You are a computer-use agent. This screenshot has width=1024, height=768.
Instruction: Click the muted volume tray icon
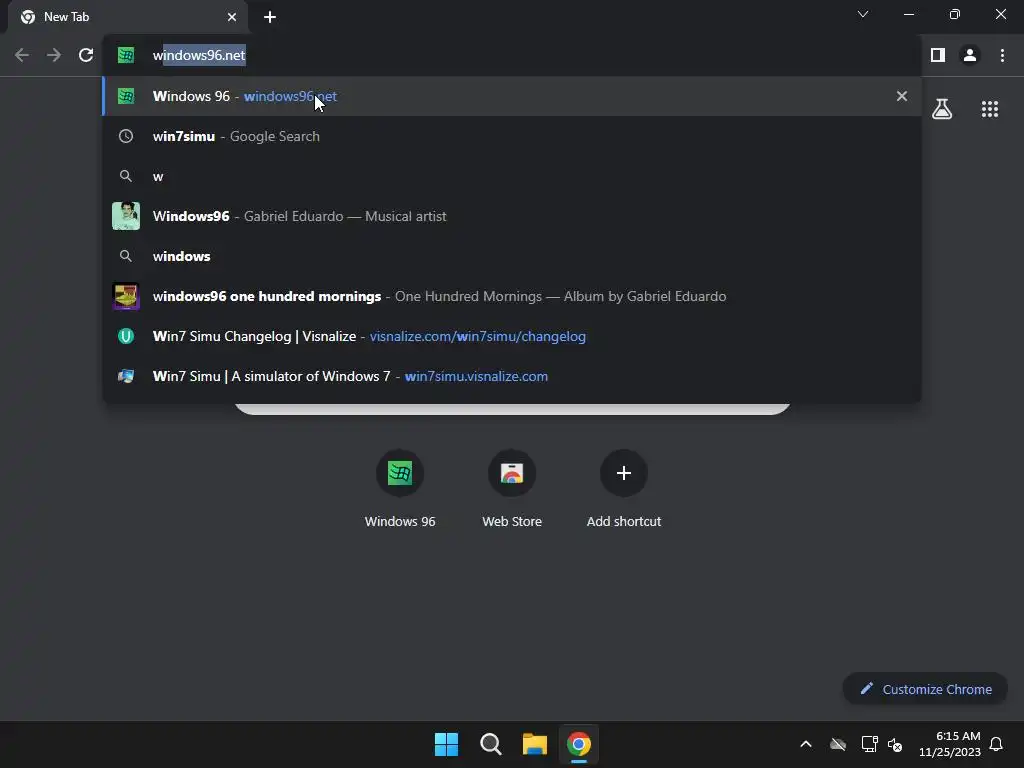[895, 744]
